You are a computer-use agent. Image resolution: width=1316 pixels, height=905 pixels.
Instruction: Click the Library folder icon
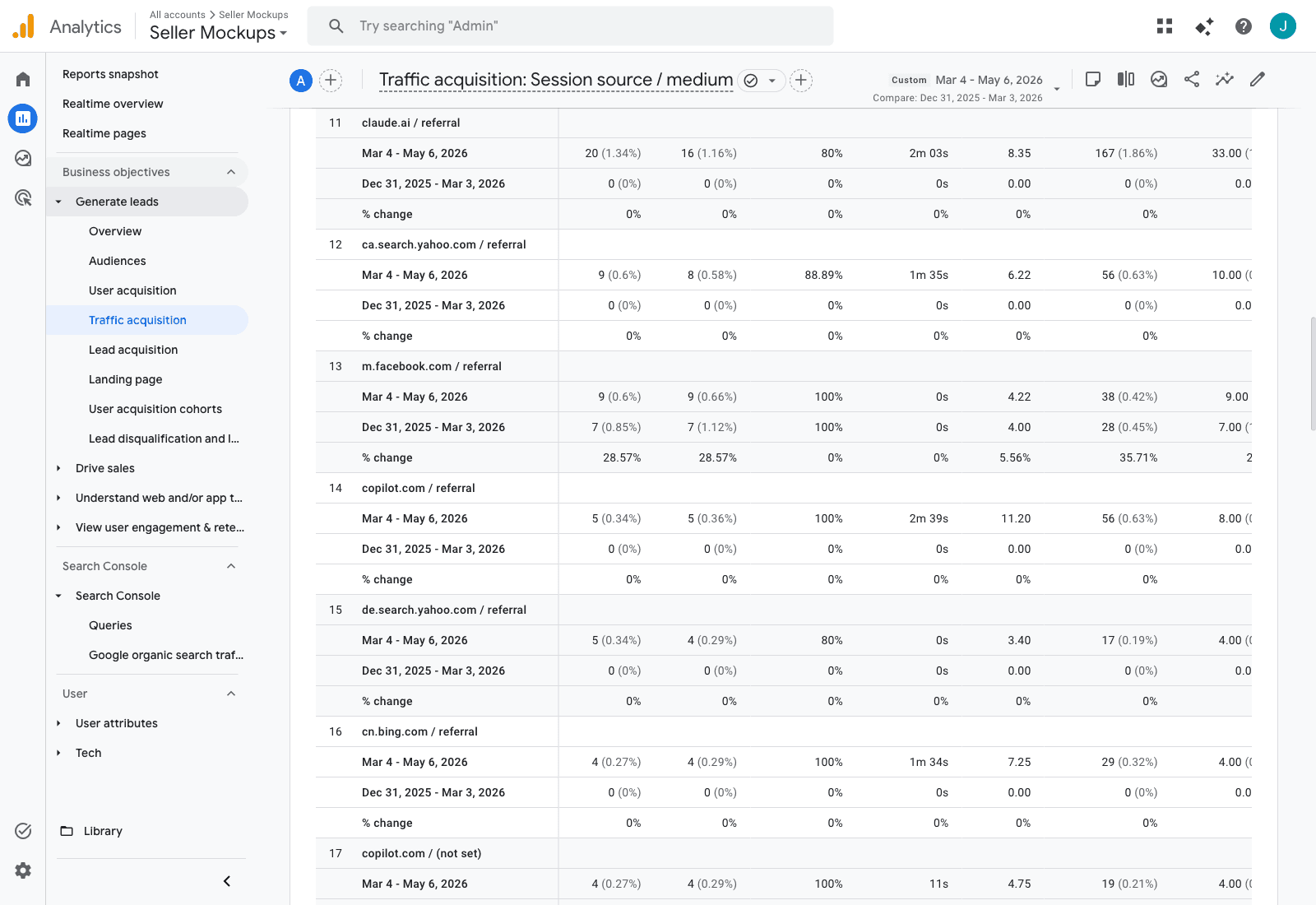67,831
